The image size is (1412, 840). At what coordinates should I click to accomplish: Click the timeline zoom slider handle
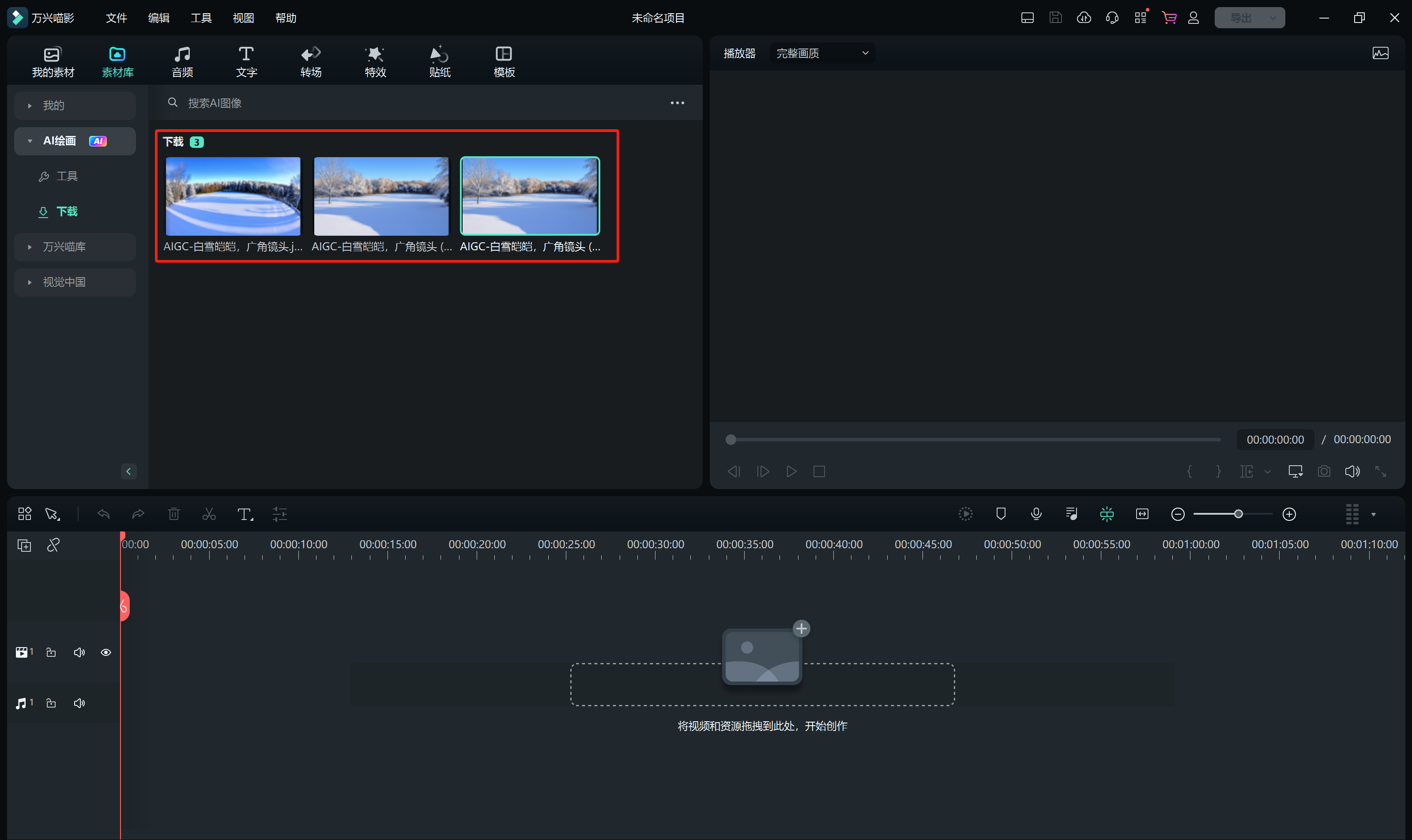click(x=1238, y=514)
